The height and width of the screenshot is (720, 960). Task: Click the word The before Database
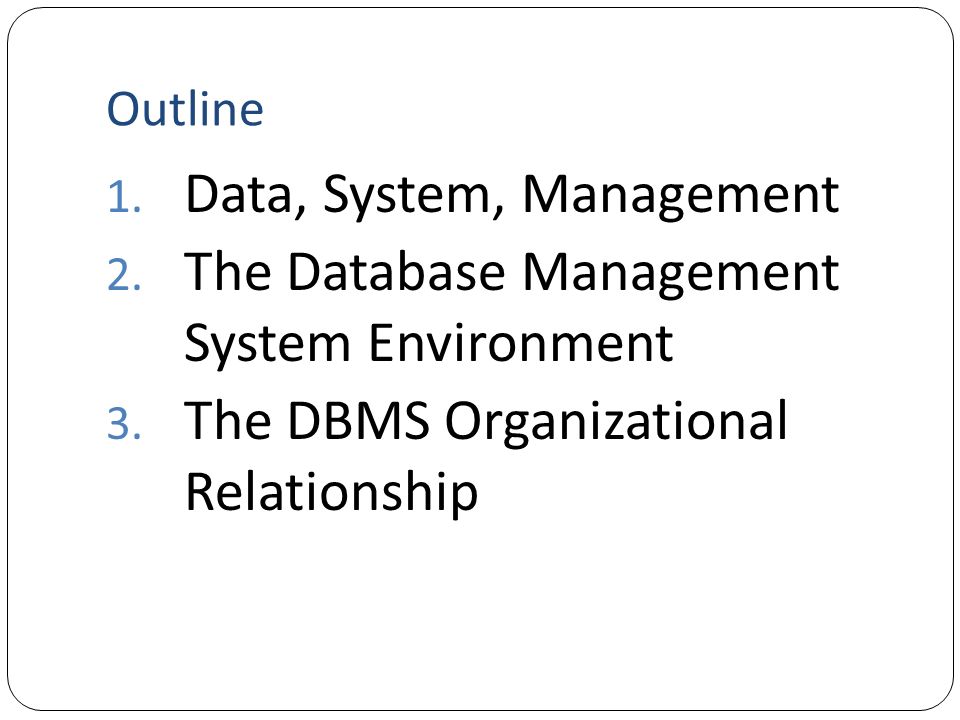tap(228, 271)
